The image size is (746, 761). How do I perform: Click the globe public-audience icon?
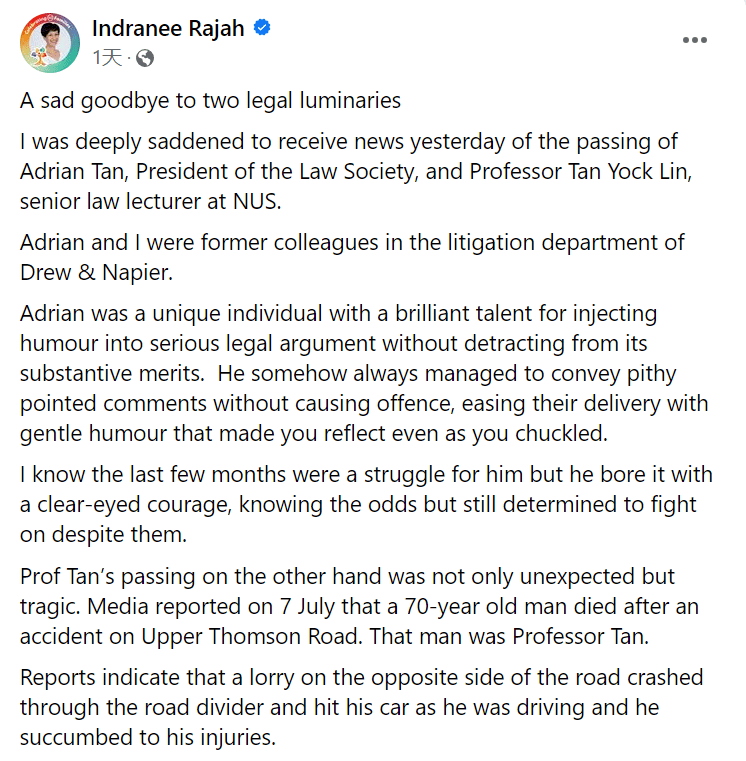coord(145,58)
